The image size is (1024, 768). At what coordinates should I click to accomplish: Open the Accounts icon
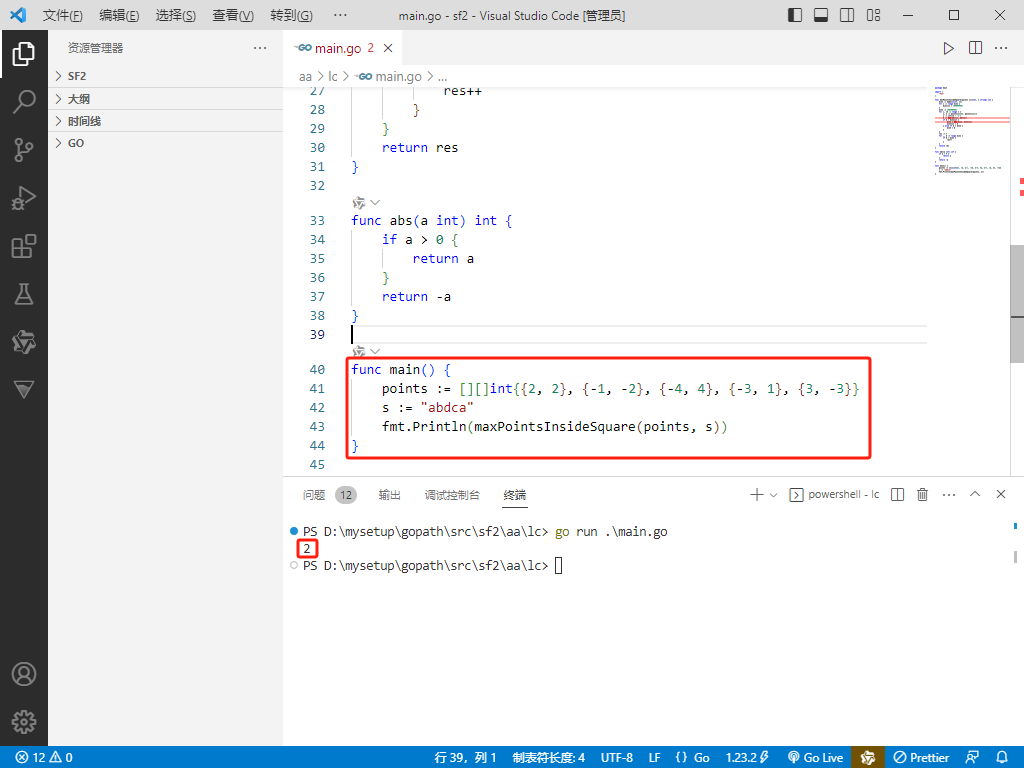[24, 674]
